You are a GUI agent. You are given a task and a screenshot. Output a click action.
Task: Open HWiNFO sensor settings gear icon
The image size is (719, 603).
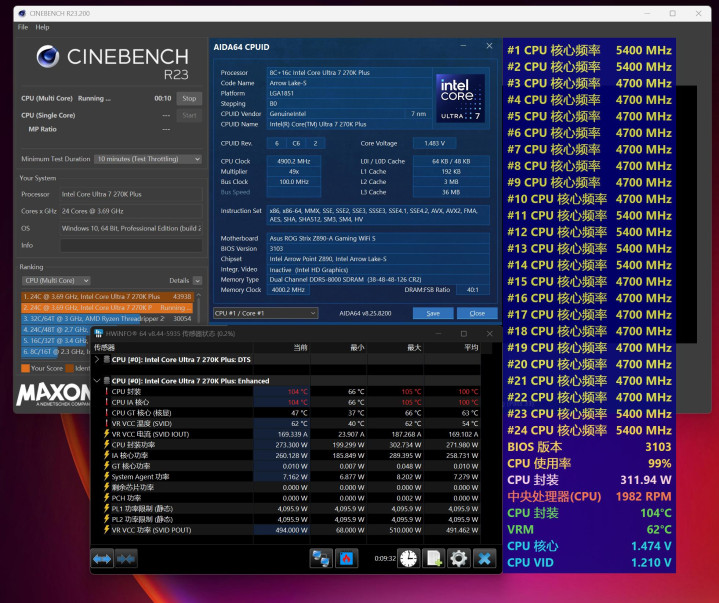coord(459,558)
